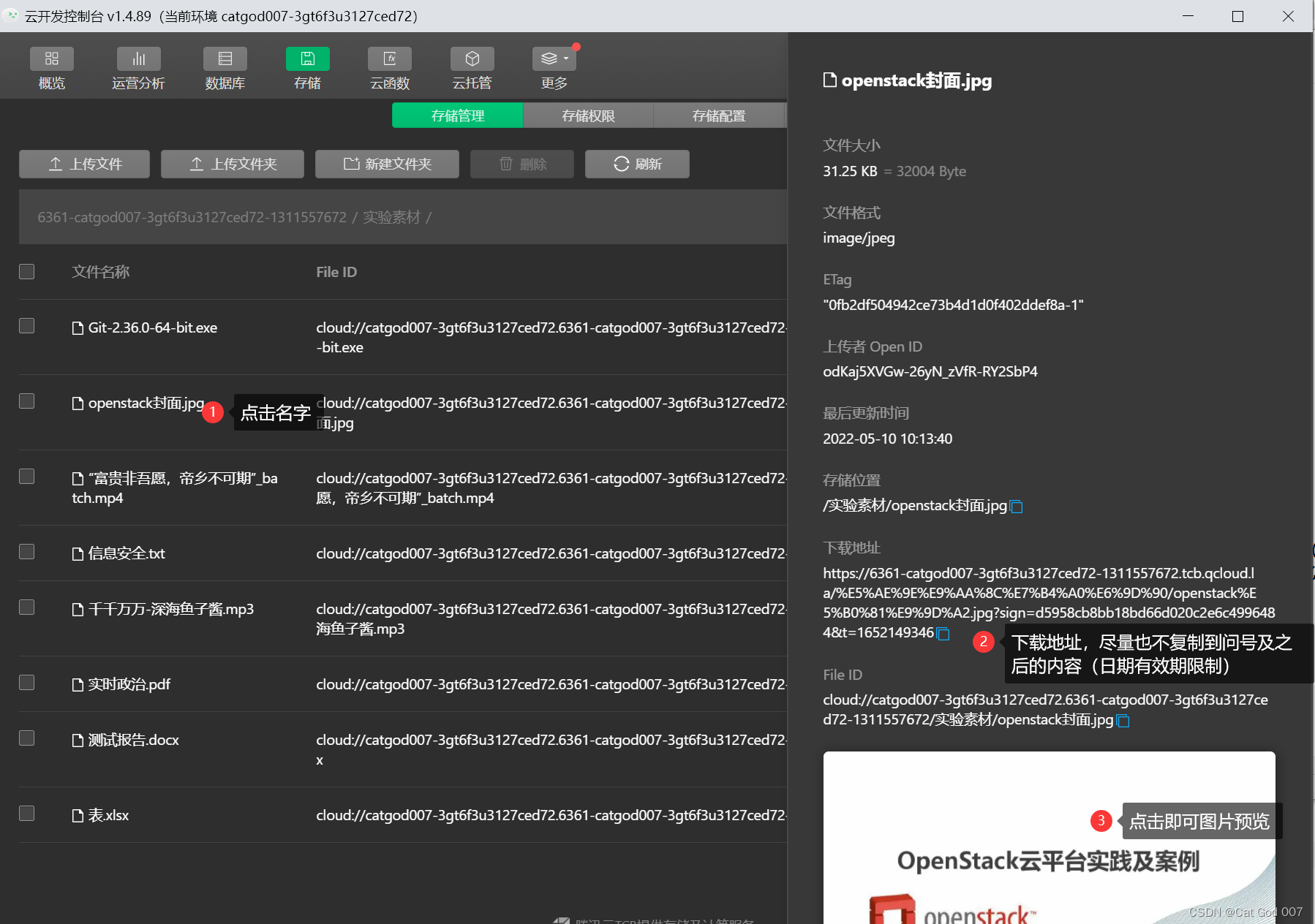Click the 上传文件夹 button
1315x924 pixels.
pyautogui.click(x=232, y=164)
